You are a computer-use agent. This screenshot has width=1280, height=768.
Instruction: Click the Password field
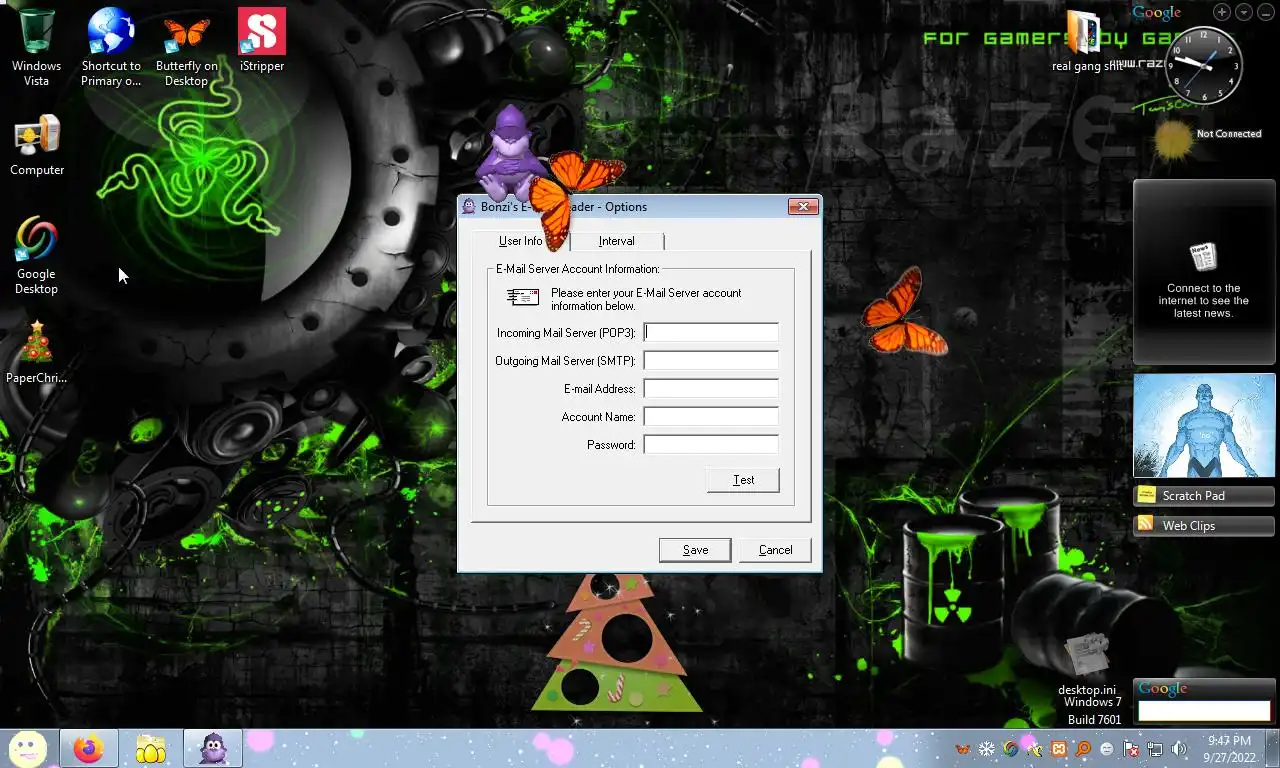pyautogui.click(x=710, y=444)
